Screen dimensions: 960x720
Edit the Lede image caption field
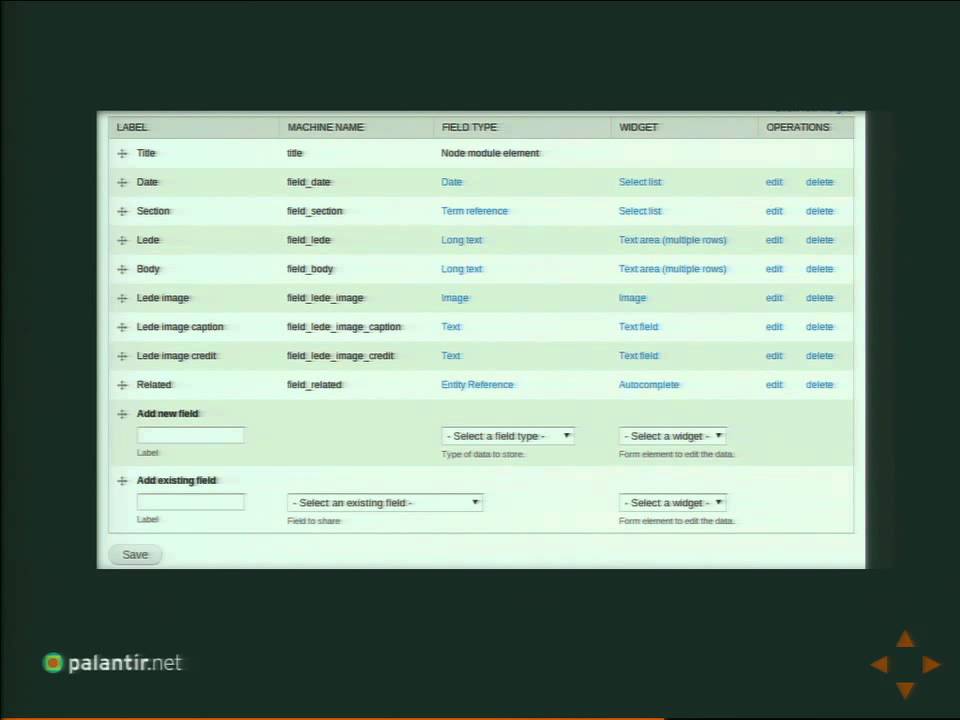tap(774, 326)
